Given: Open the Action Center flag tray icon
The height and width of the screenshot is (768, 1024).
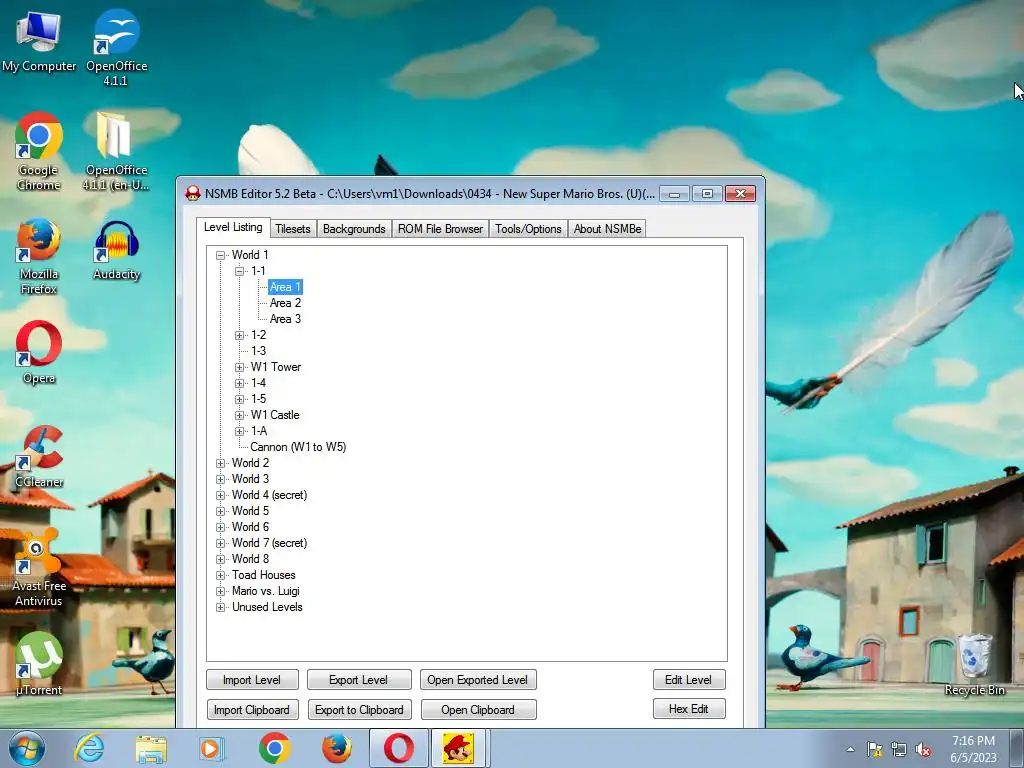Looking at the screenshot, I should click(x=874, y=750).
